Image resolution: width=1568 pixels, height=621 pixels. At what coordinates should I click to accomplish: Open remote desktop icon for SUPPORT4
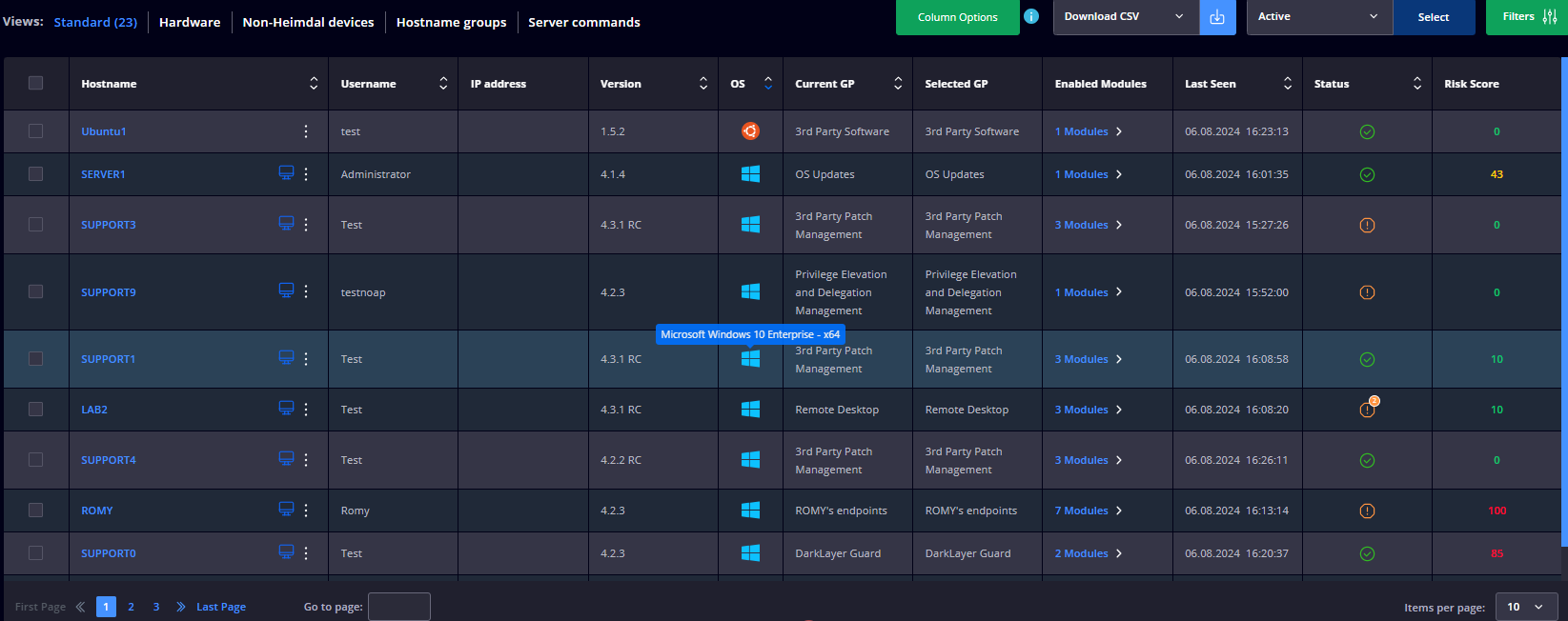point(286,458)
